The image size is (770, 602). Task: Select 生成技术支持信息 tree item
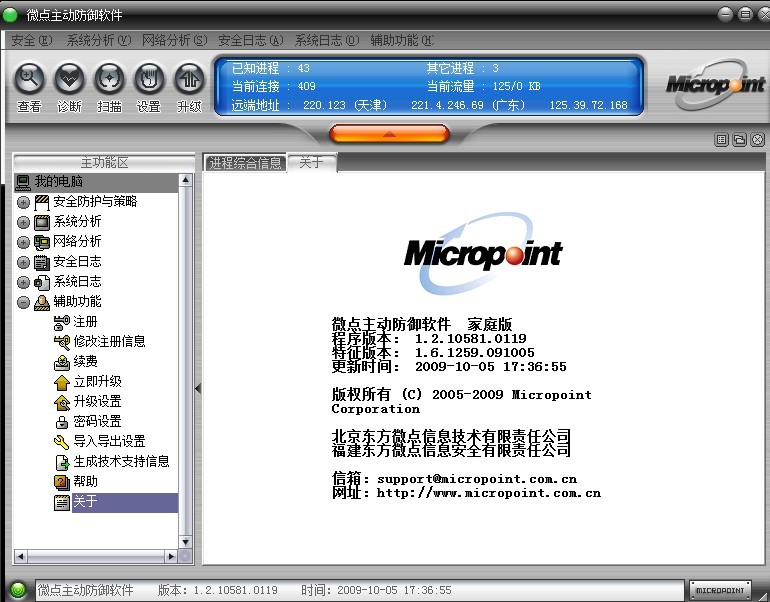tap(121, 462)
